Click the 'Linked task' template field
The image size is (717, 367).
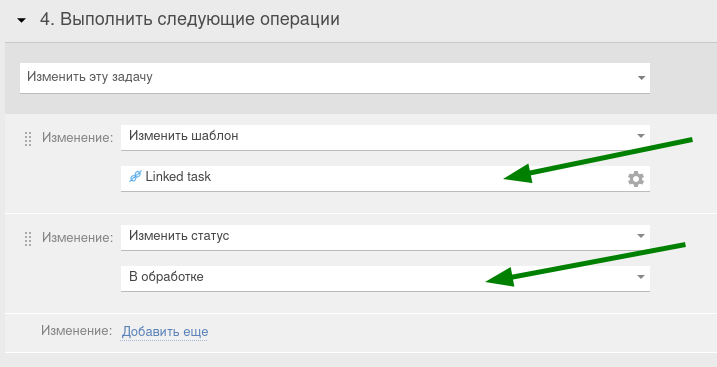385,178
